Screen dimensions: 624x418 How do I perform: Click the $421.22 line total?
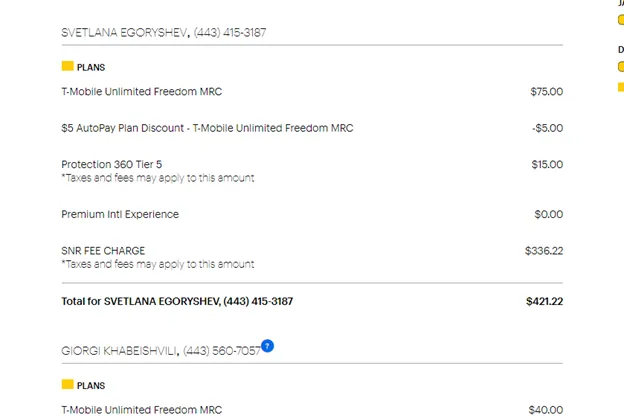(x=544, y=301)
